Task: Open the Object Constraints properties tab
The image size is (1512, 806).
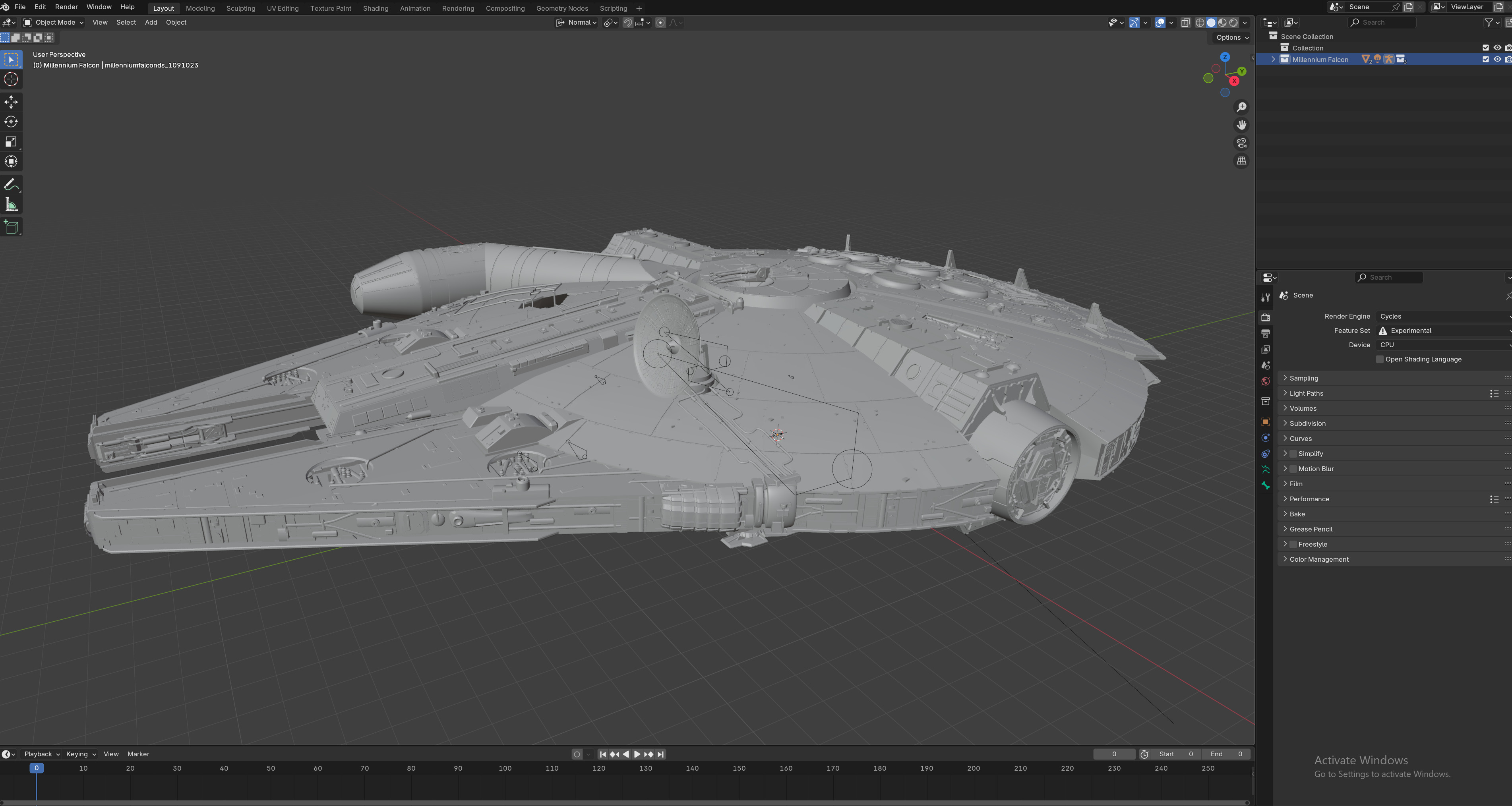Action: tap(1266, 454)
